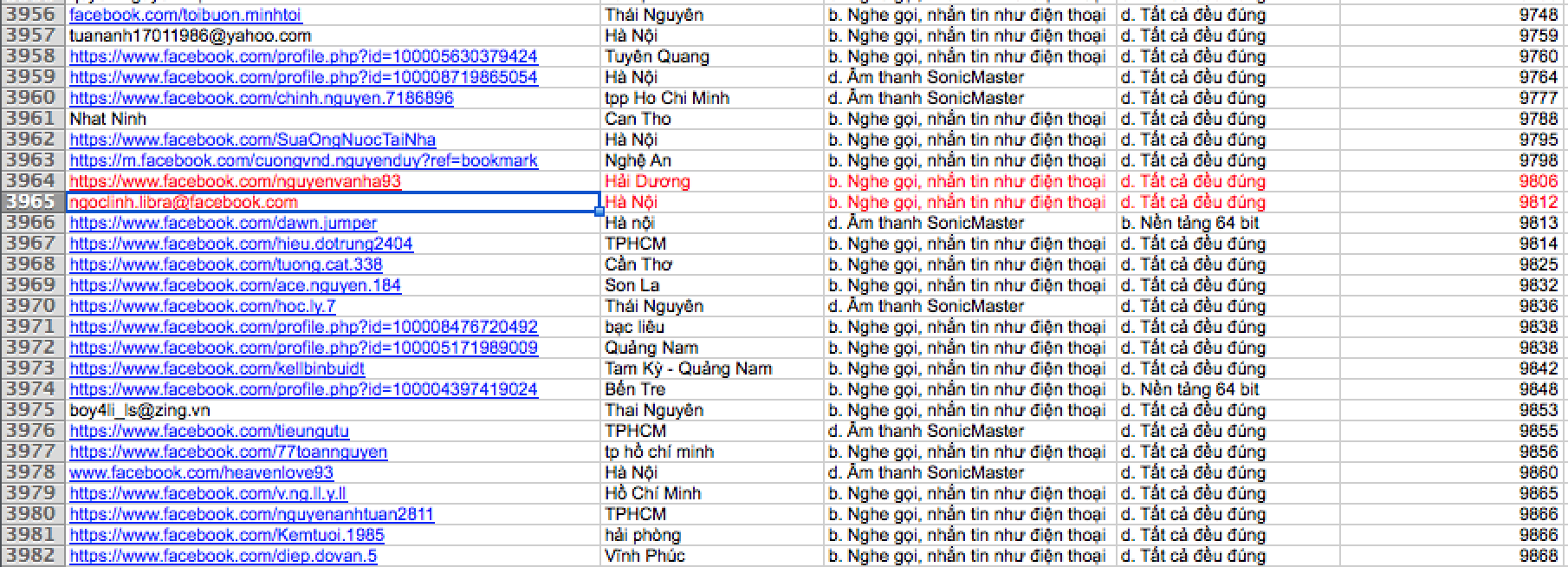Click the boy4li_ls@zing.vn cell

[139, 410]
